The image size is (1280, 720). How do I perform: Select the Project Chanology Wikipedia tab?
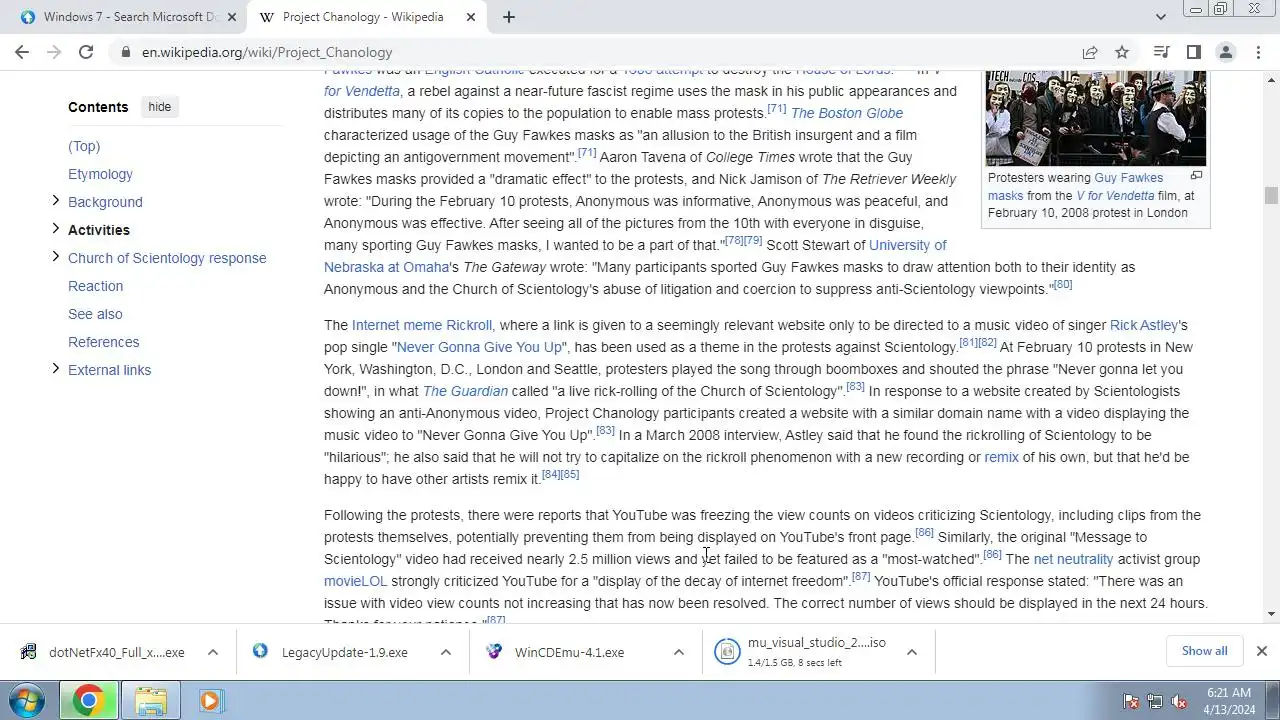(365, 17)
